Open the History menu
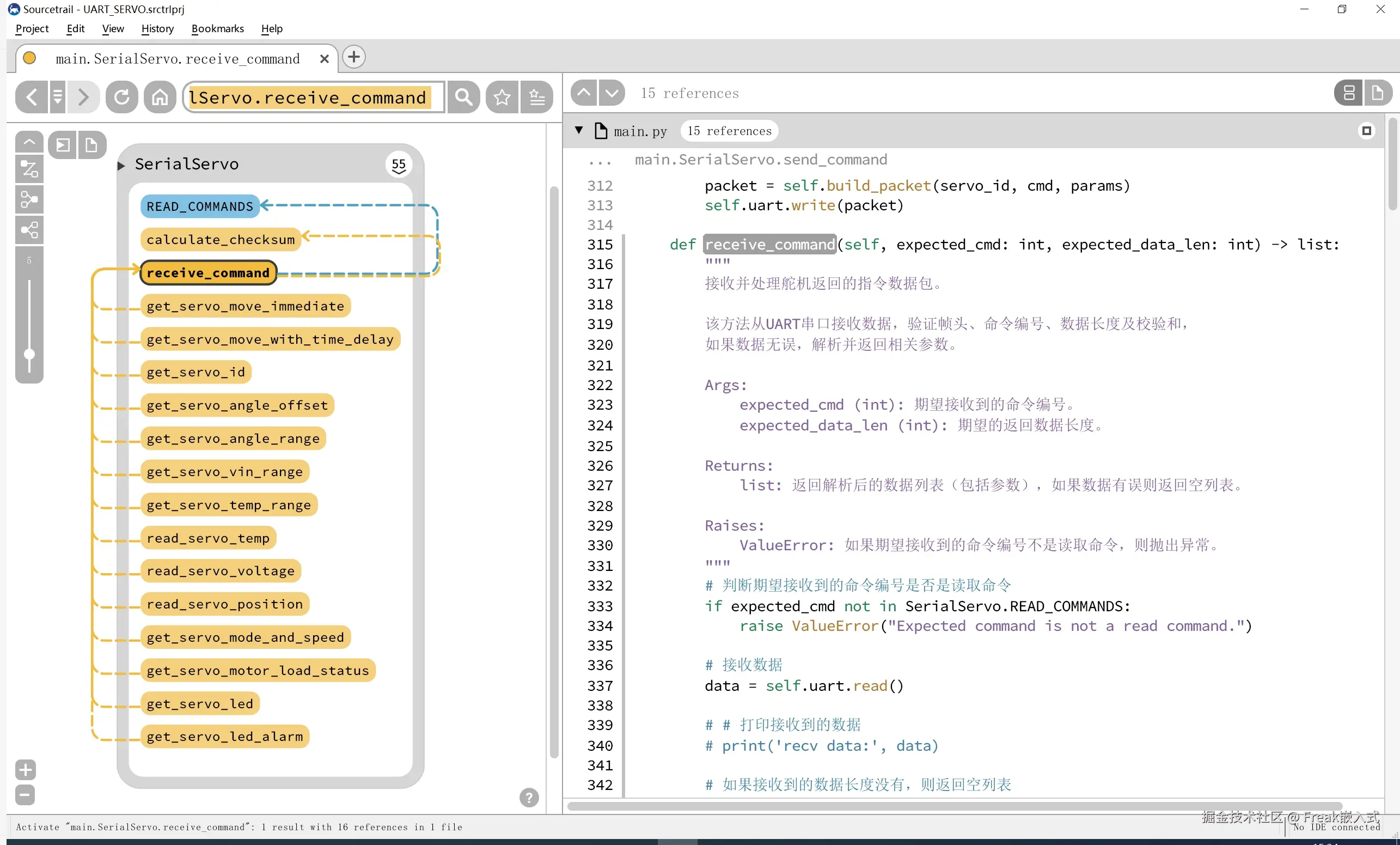The height and width of the screenshot is (845, 1400). (x=157, y=28)
